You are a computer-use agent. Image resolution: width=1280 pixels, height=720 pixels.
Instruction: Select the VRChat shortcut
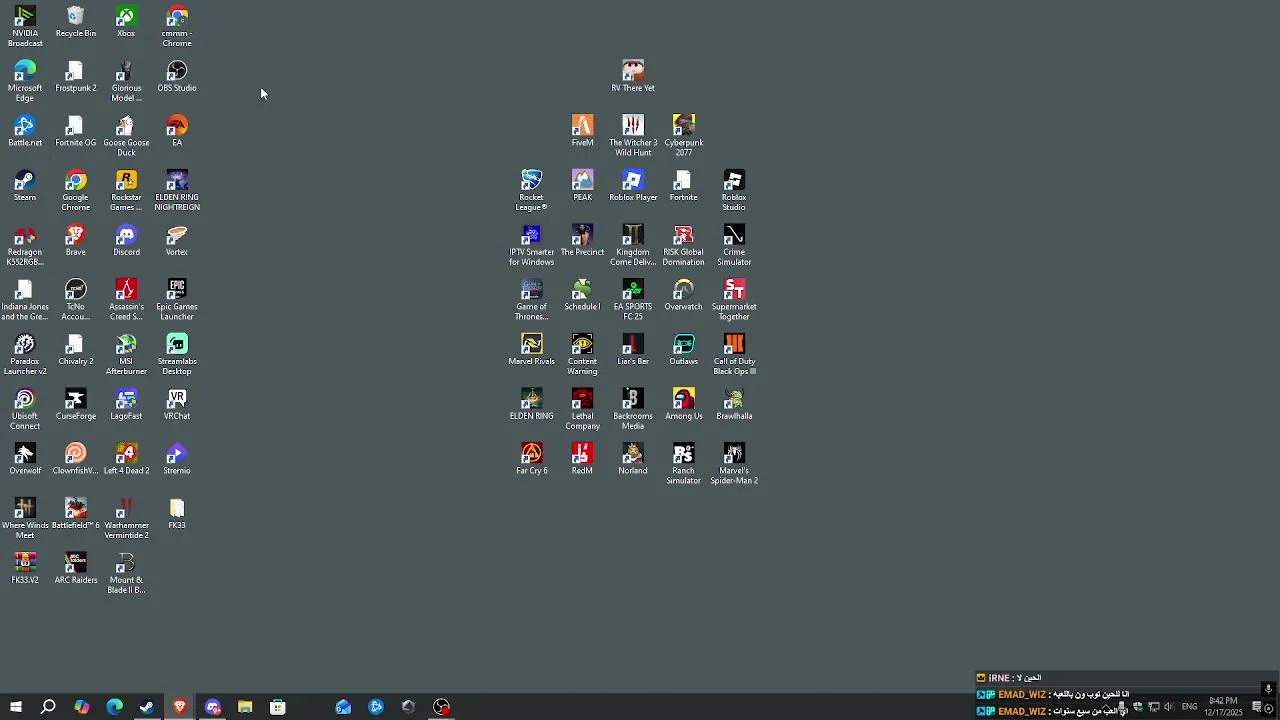[177, 405]
